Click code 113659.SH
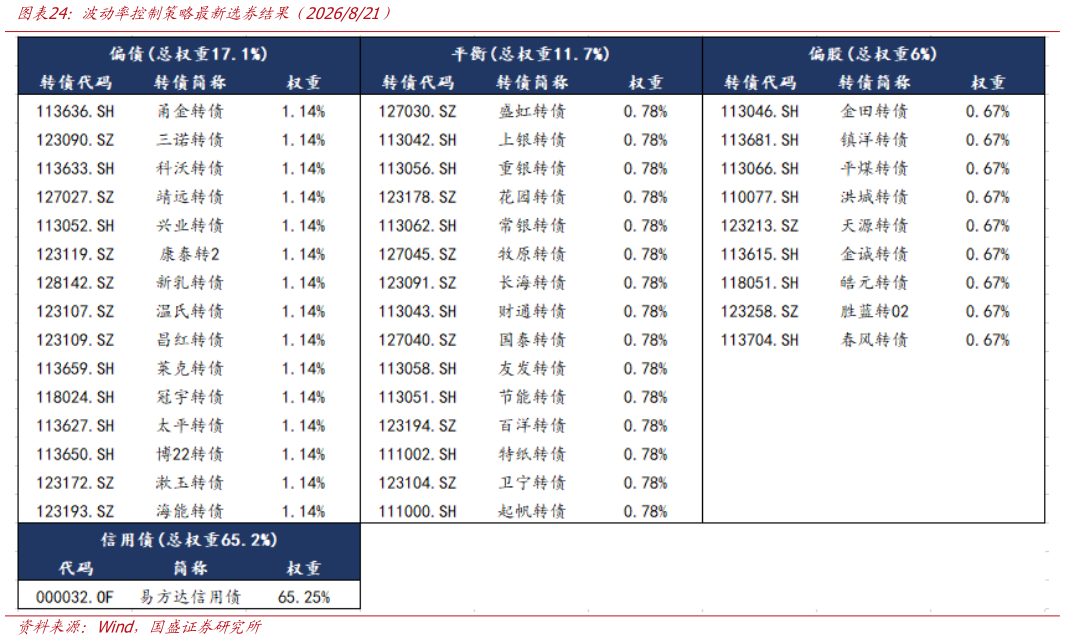This screenshot has width=1065, height=640. (x=75, y=368)
